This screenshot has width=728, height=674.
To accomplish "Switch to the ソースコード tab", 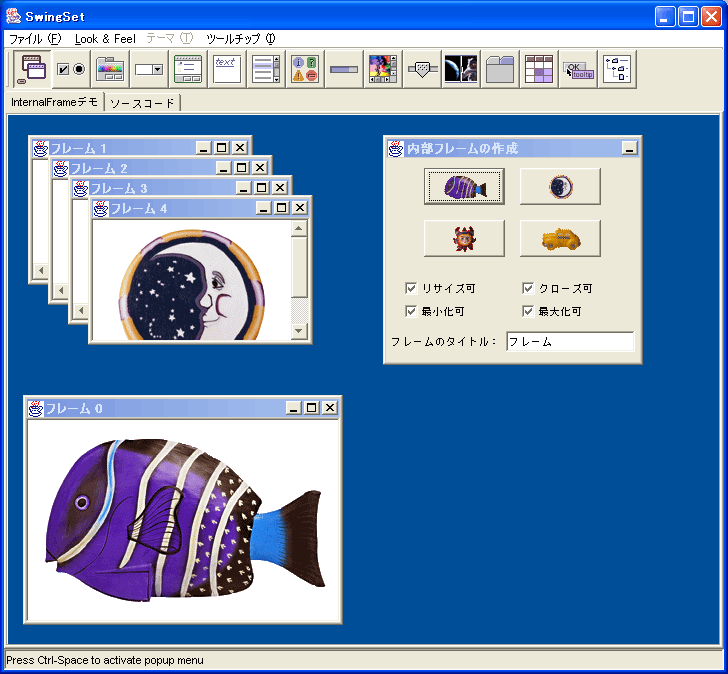I will click(142, 103).
